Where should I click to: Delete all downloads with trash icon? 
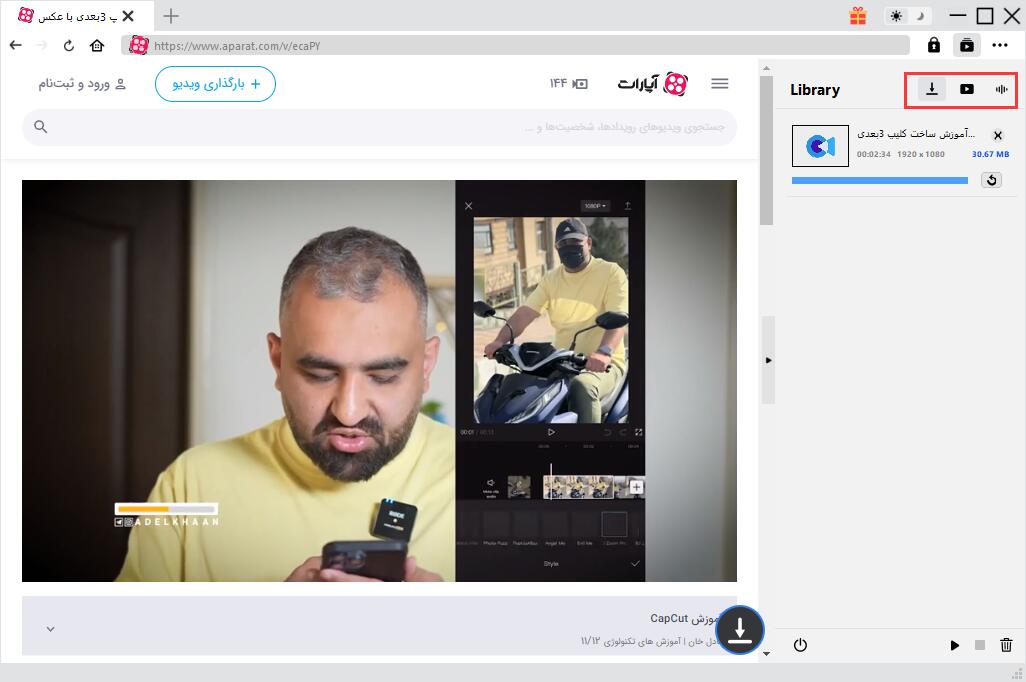coord(1006,645)
